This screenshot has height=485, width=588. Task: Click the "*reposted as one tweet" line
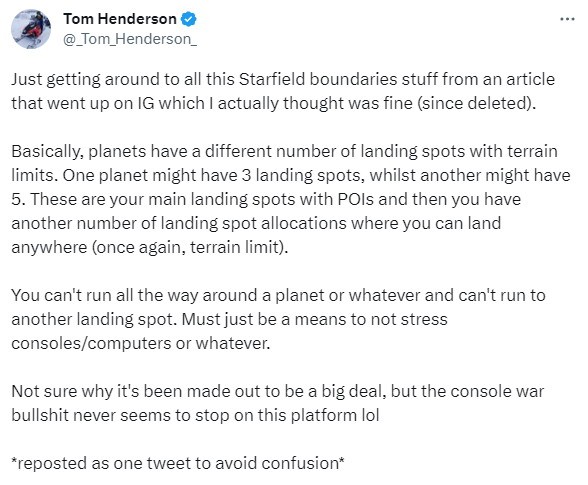click(x=178, y=463)
